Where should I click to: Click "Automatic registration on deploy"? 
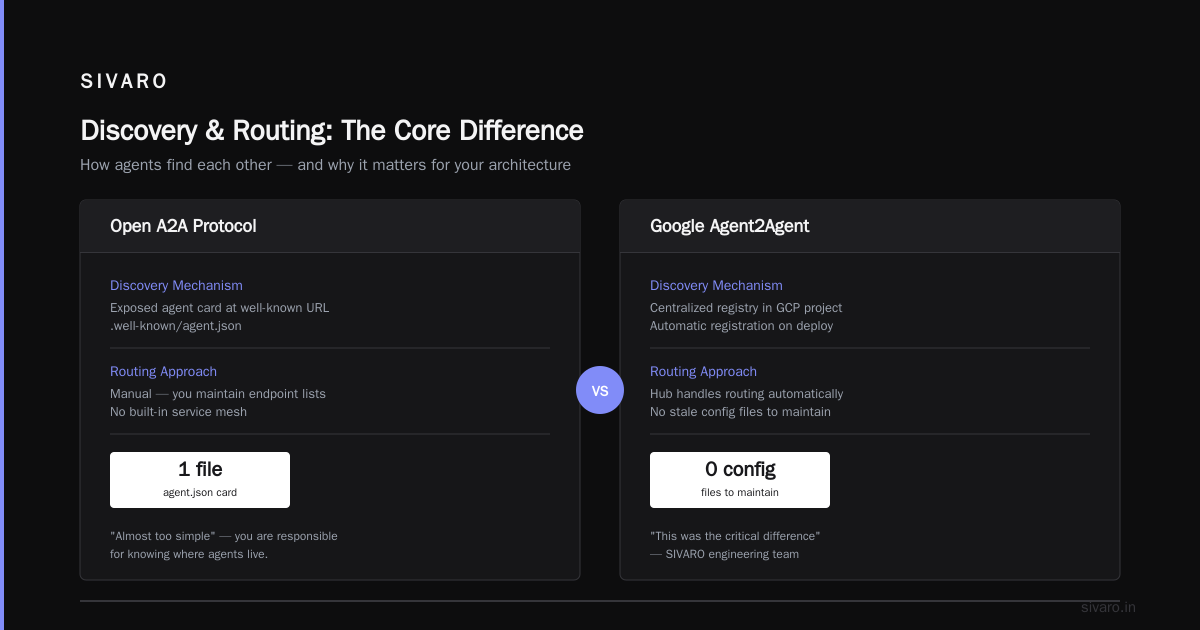741,326
